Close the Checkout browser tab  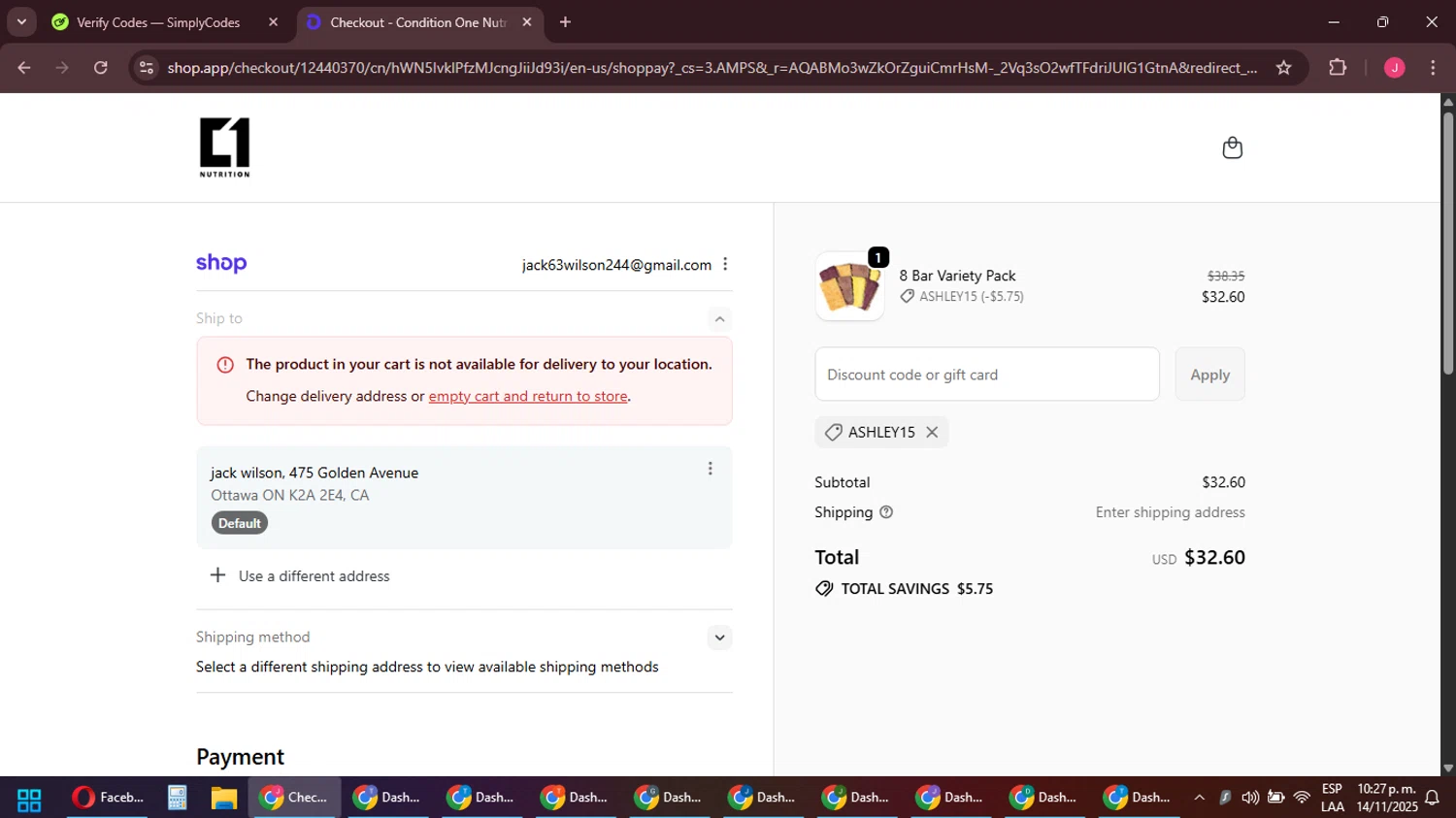coord(527,22)
